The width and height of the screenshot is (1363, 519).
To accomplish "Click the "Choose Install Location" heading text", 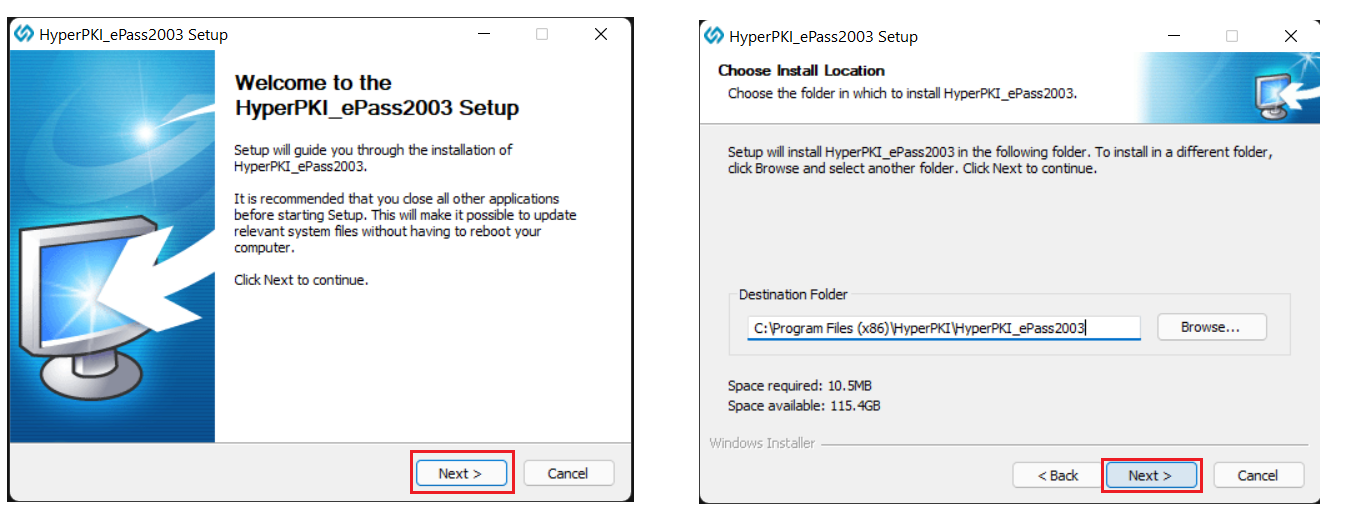I will pyautogui.click(x=801, y=71).
